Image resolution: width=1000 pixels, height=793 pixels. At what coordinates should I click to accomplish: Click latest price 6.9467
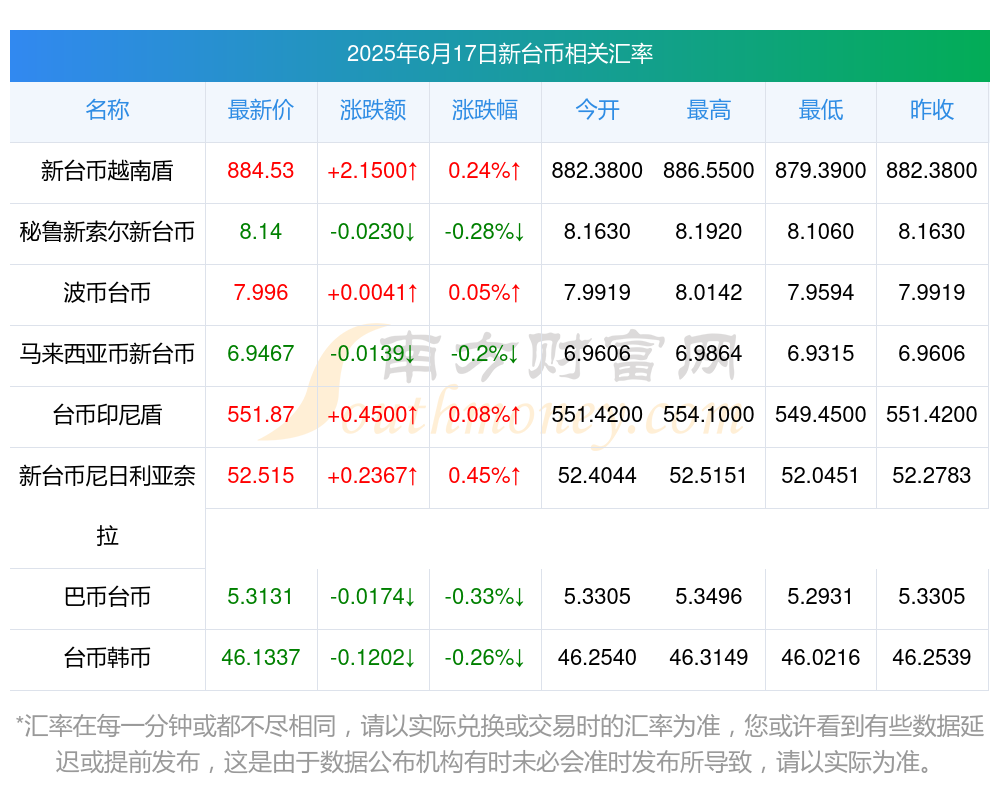coord(261,353)
